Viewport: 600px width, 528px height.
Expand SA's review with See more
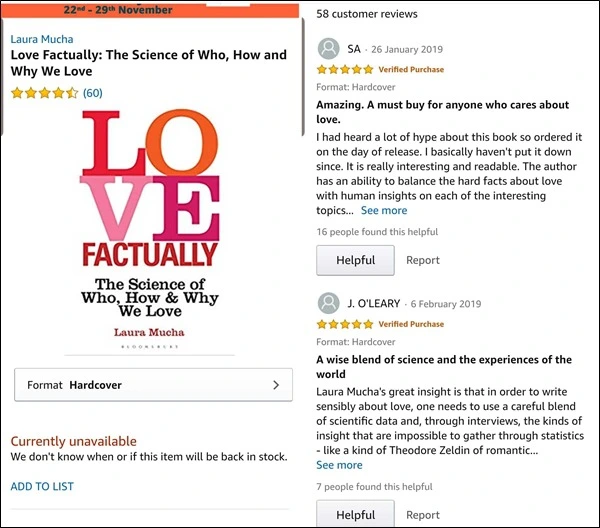click(x=384, y=211)
